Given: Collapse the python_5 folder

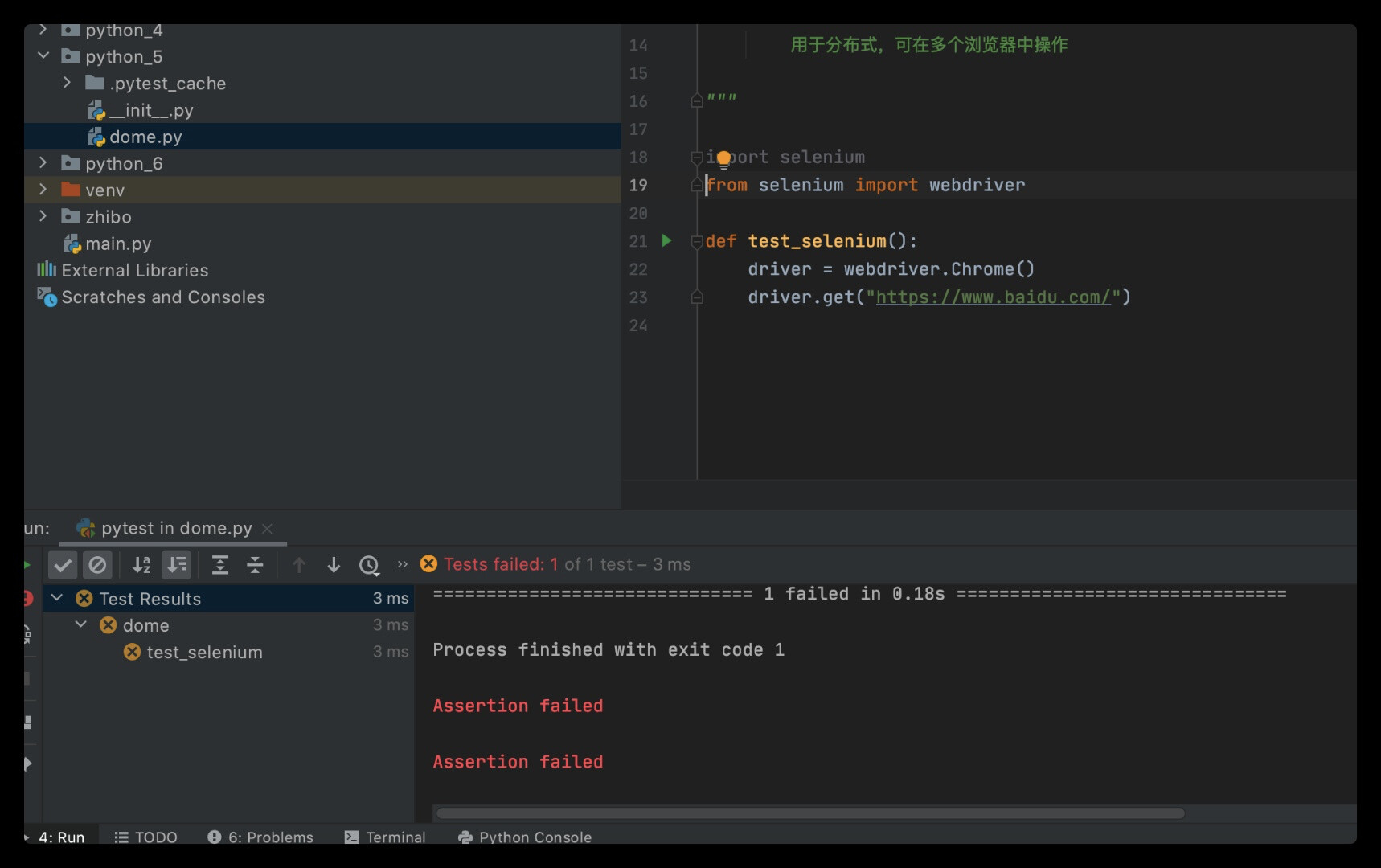Looking at the screenshot, I should click(43, 56).
